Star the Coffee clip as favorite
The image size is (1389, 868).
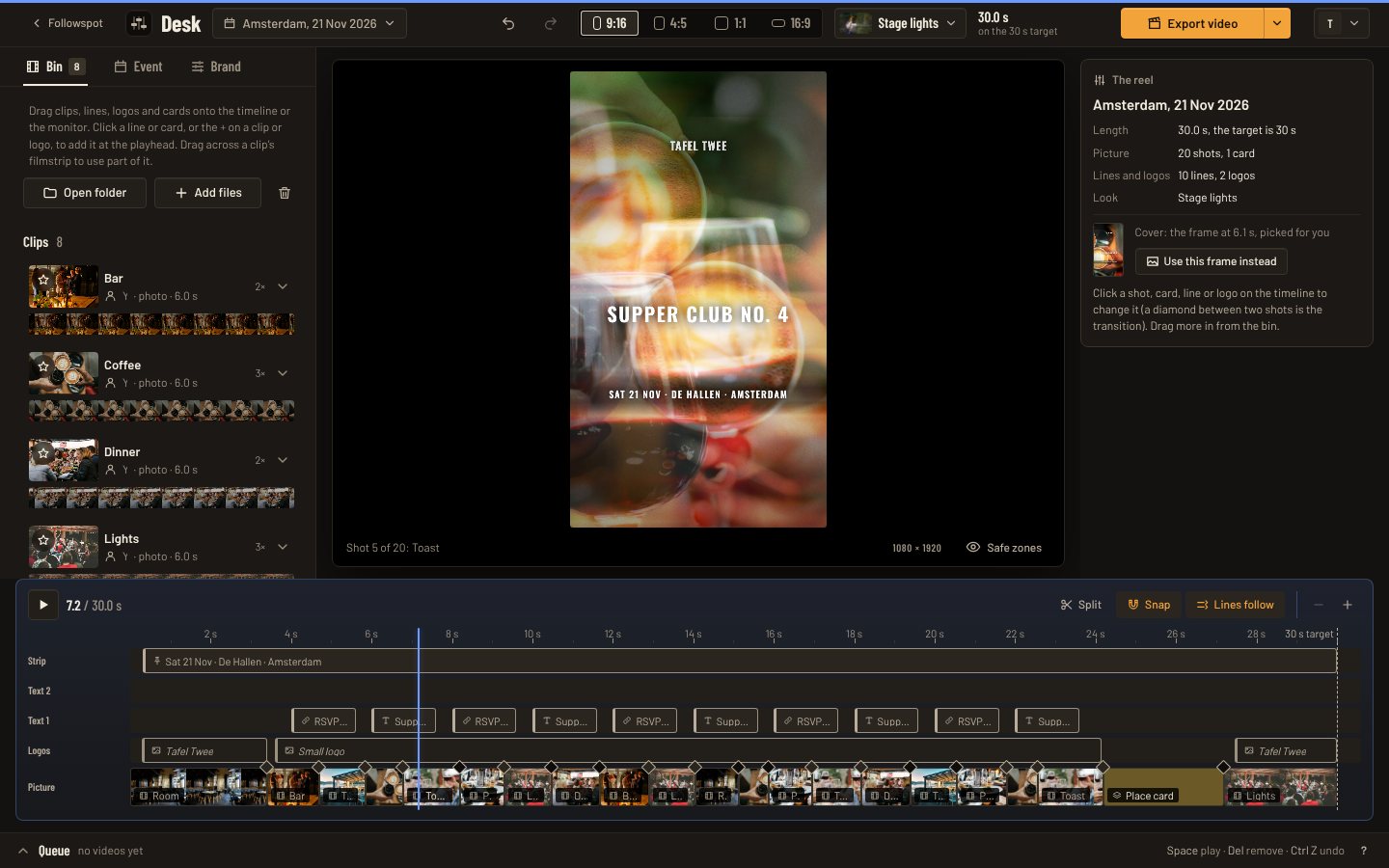click(43, 366)
